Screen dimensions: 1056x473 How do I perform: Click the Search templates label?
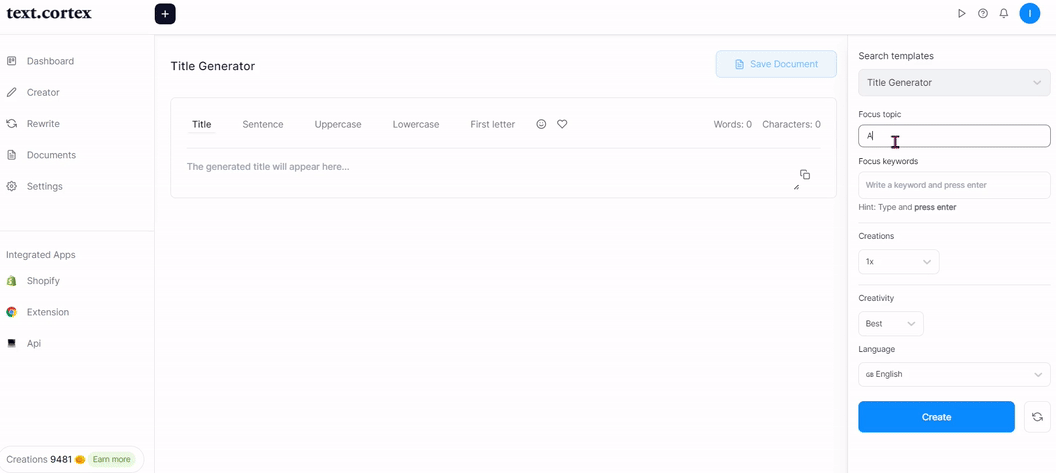tap(896, 56)
